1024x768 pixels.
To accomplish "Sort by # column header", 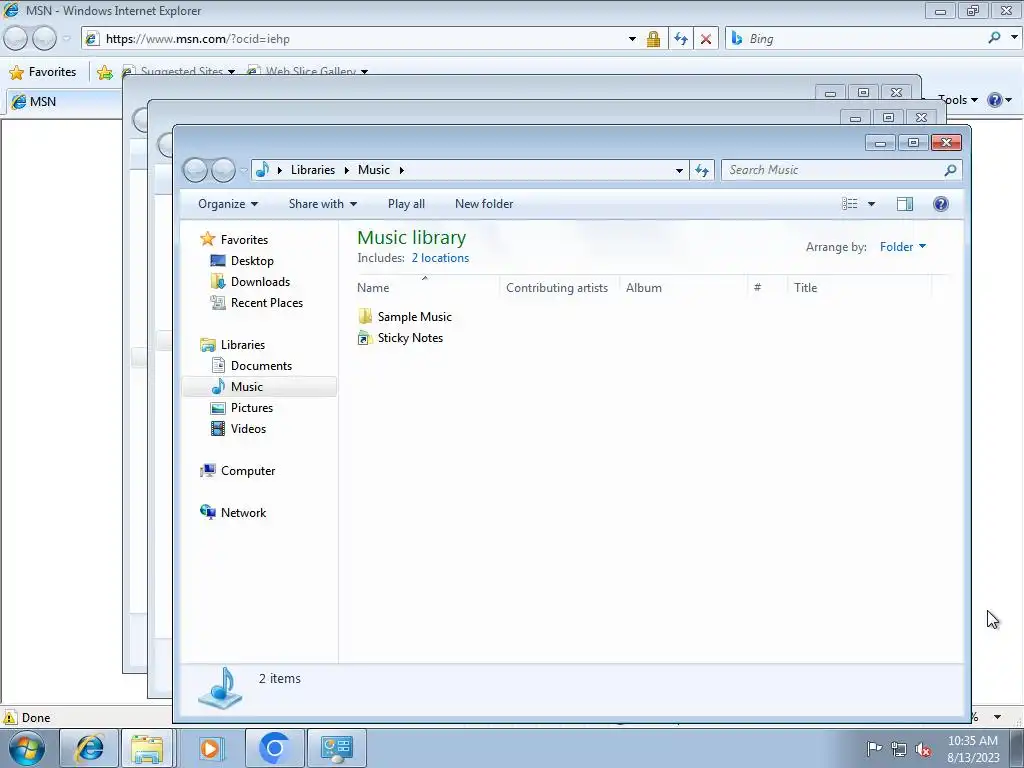I will (767, 287).
